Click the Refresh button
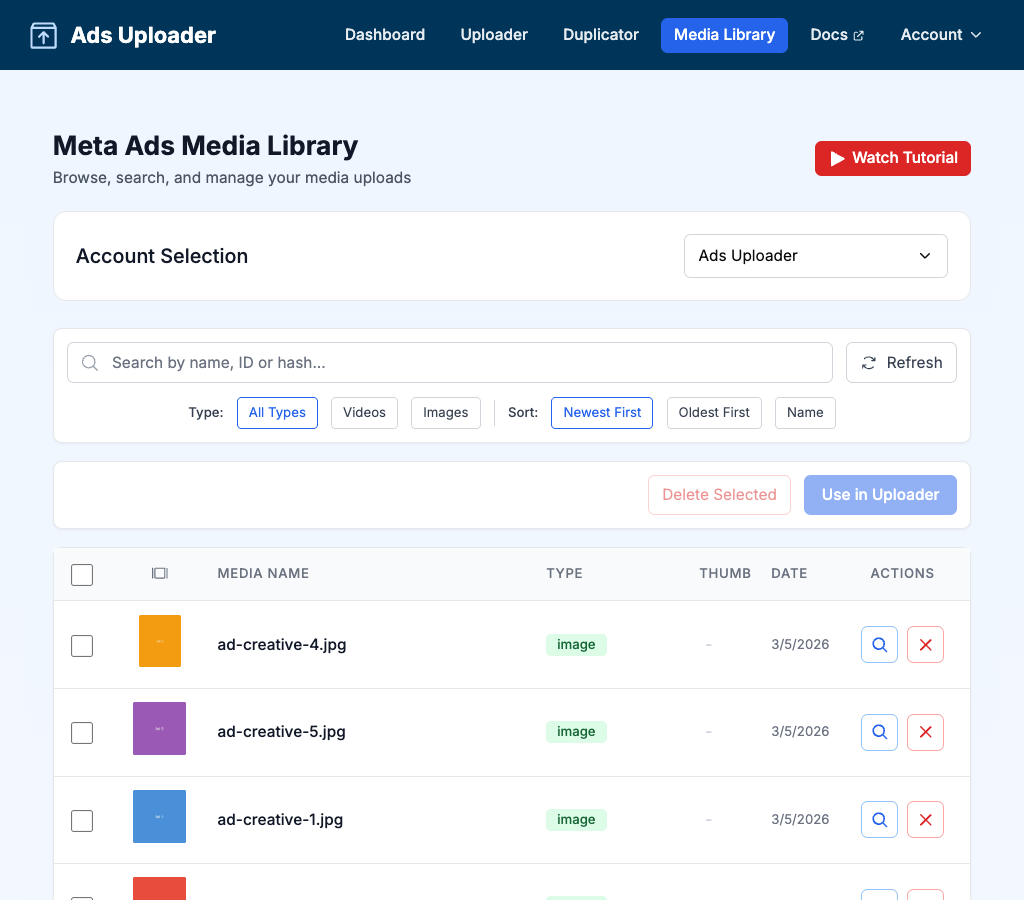The height and width of the screenshot is (900, 1024). (x=901, y=363)
